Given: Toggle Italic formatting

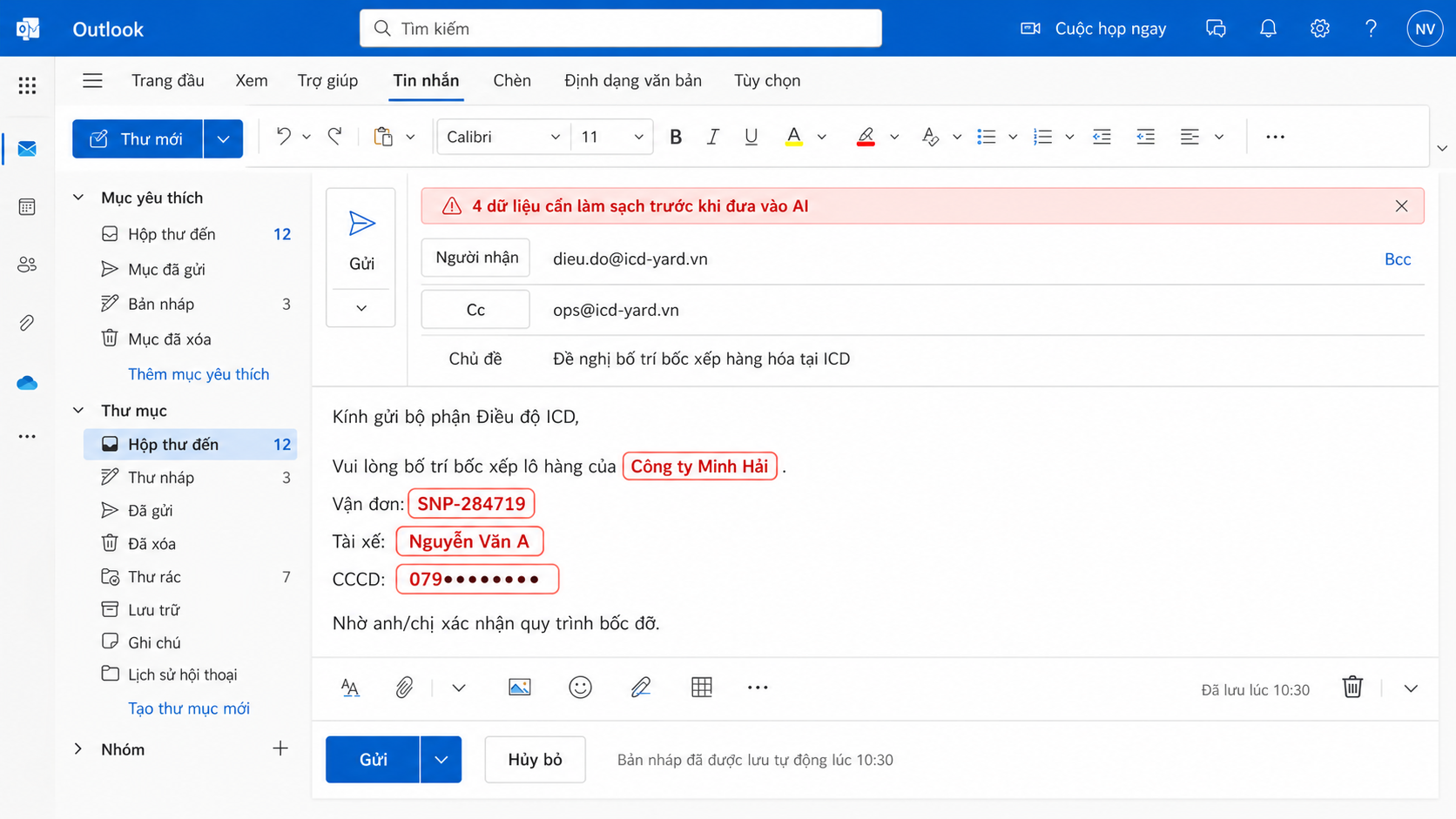Looking at the screenshot, I should click(x=713, y=137).
